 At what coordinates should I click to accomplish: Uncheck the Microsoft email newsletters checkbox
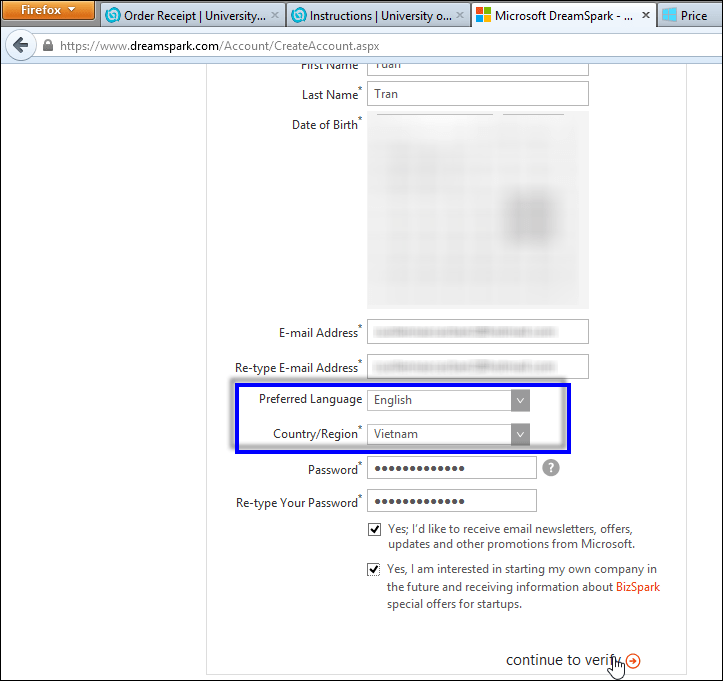[x=374, y=529]
